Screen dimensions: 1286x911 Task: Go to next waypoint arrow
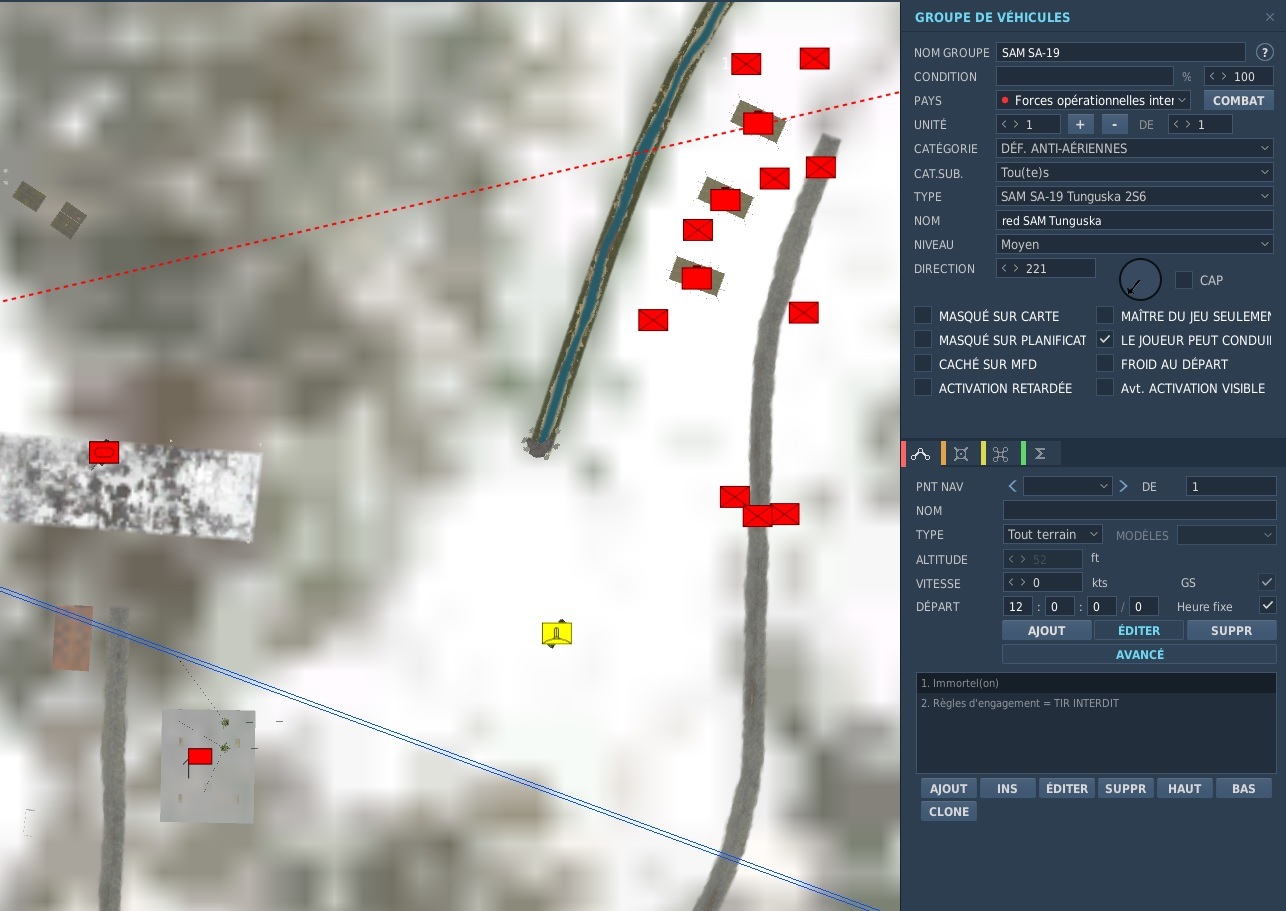(x=1123, y=486)
